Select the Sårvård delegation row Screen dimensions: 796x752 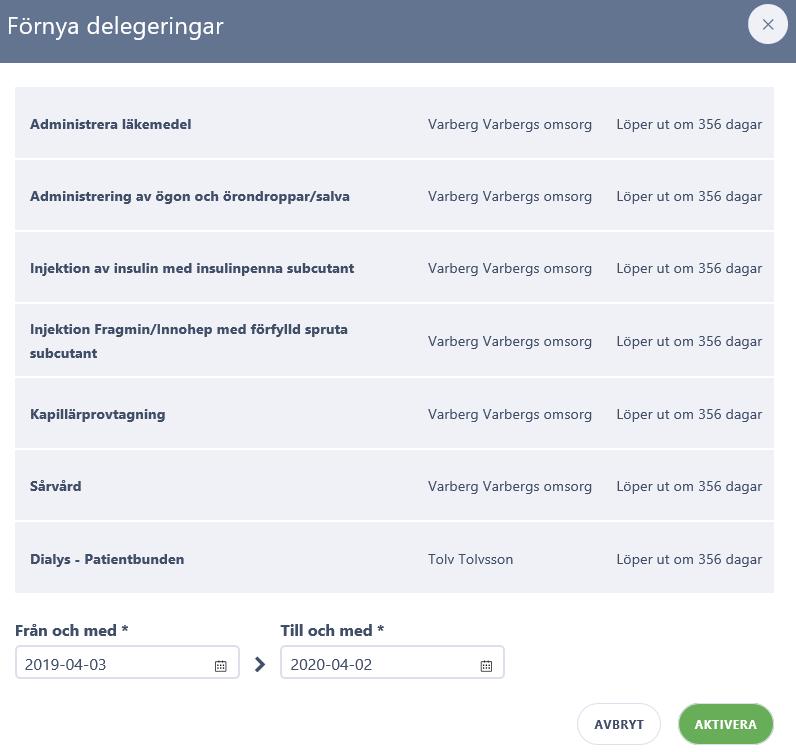[x=394, y=485]
